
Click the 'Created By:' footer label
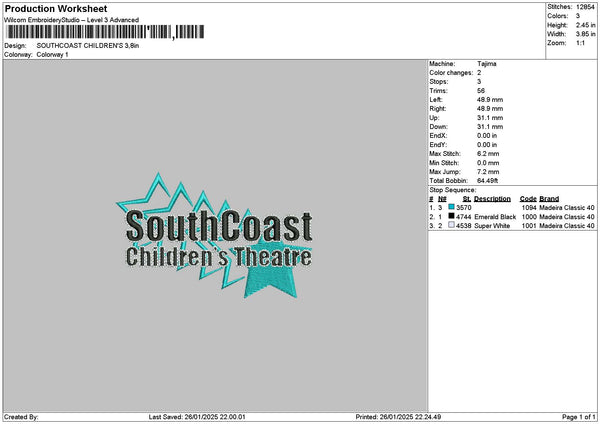[x=21, y=417]
